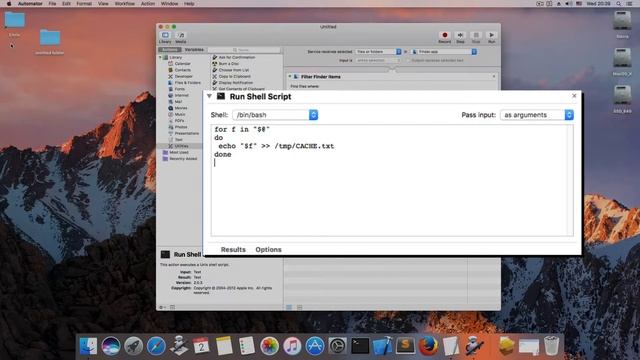Toggle the workflow log list view icon
This screenshot has width=640, height=360.
289,307
